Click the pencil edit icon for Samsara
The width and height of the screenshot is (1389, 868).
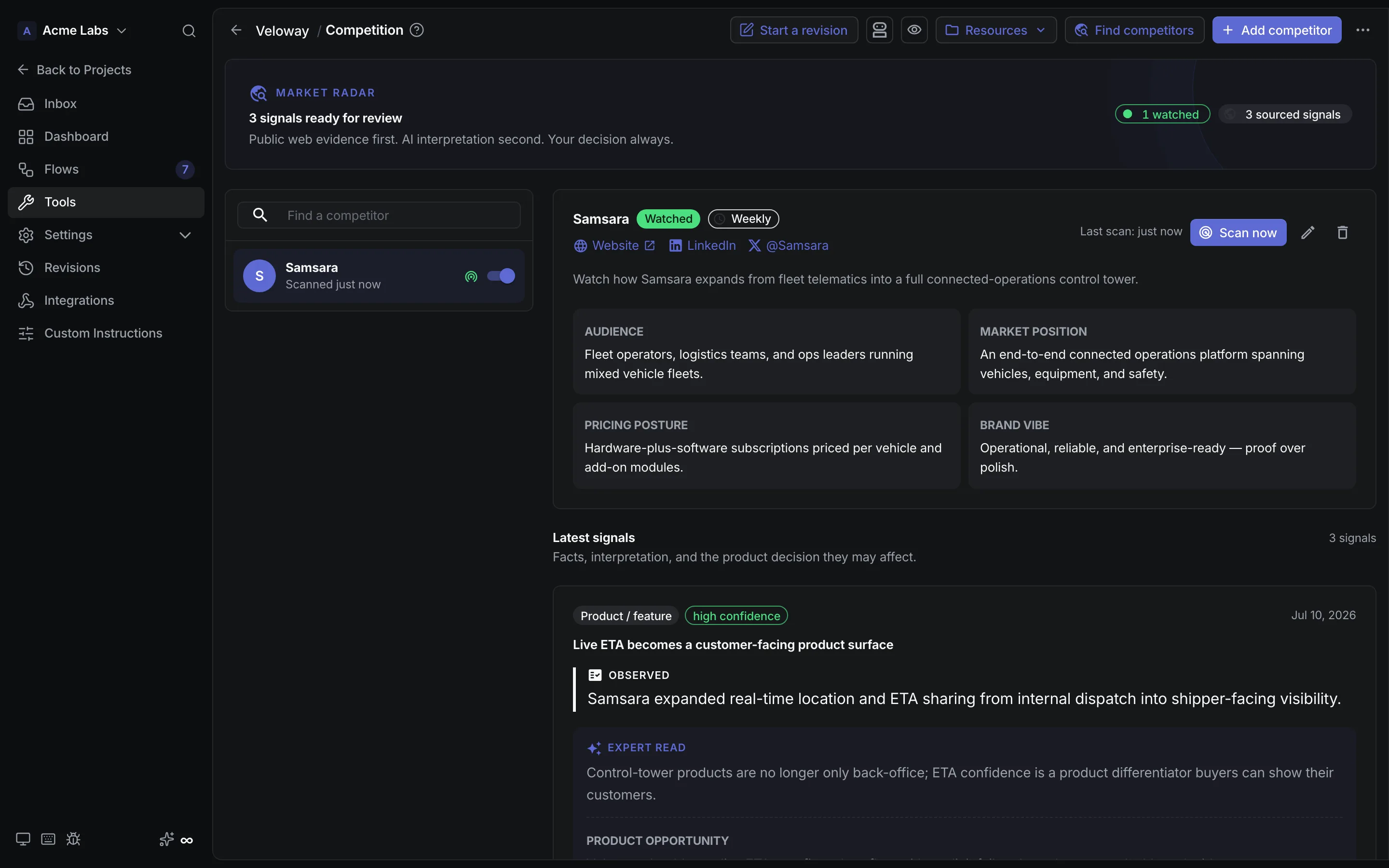click(1307, 232)
